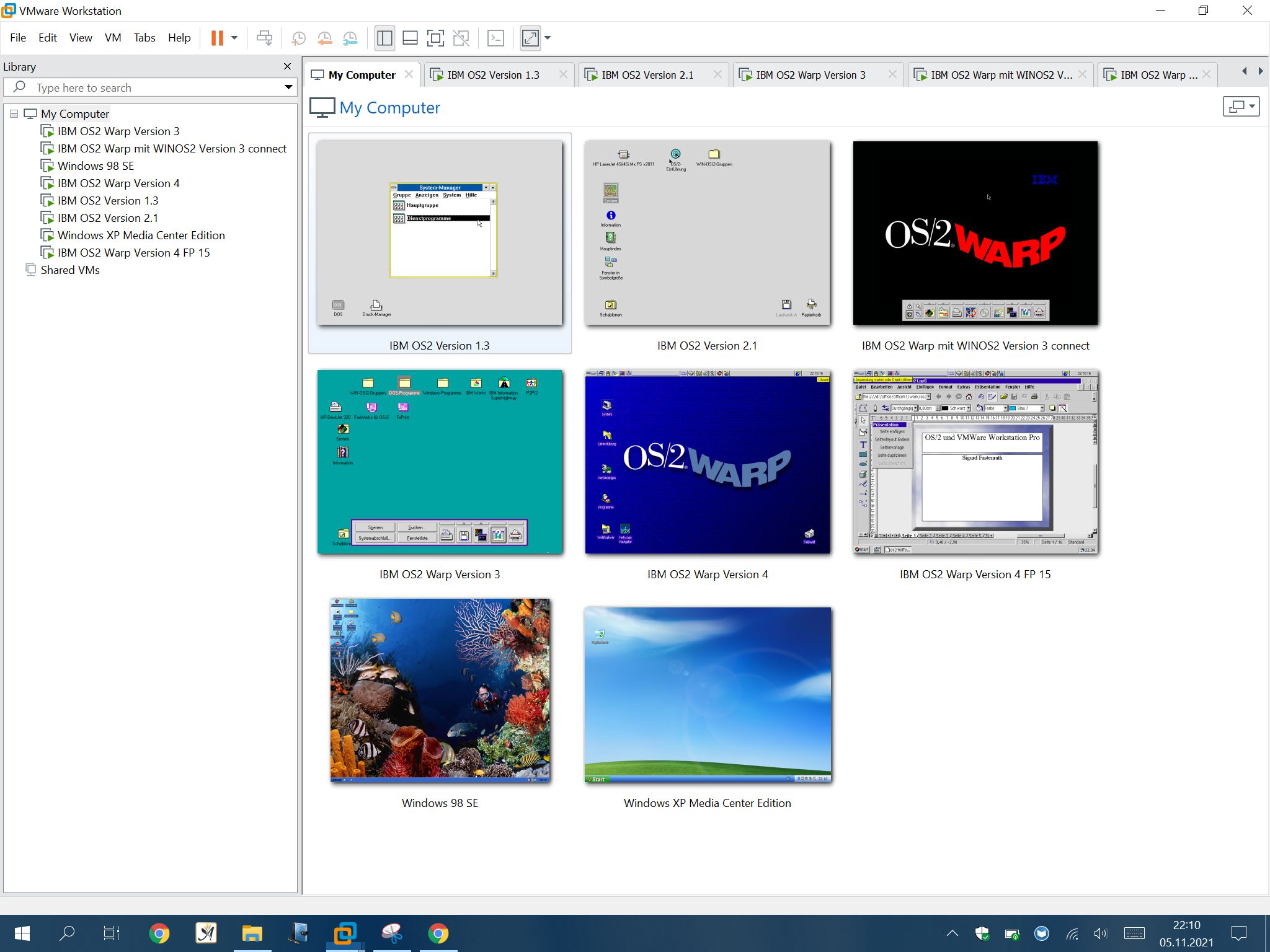Open the console view toolbar icon
The width and height of the screenshot is (1270, 952).
[x=495, y=38]
